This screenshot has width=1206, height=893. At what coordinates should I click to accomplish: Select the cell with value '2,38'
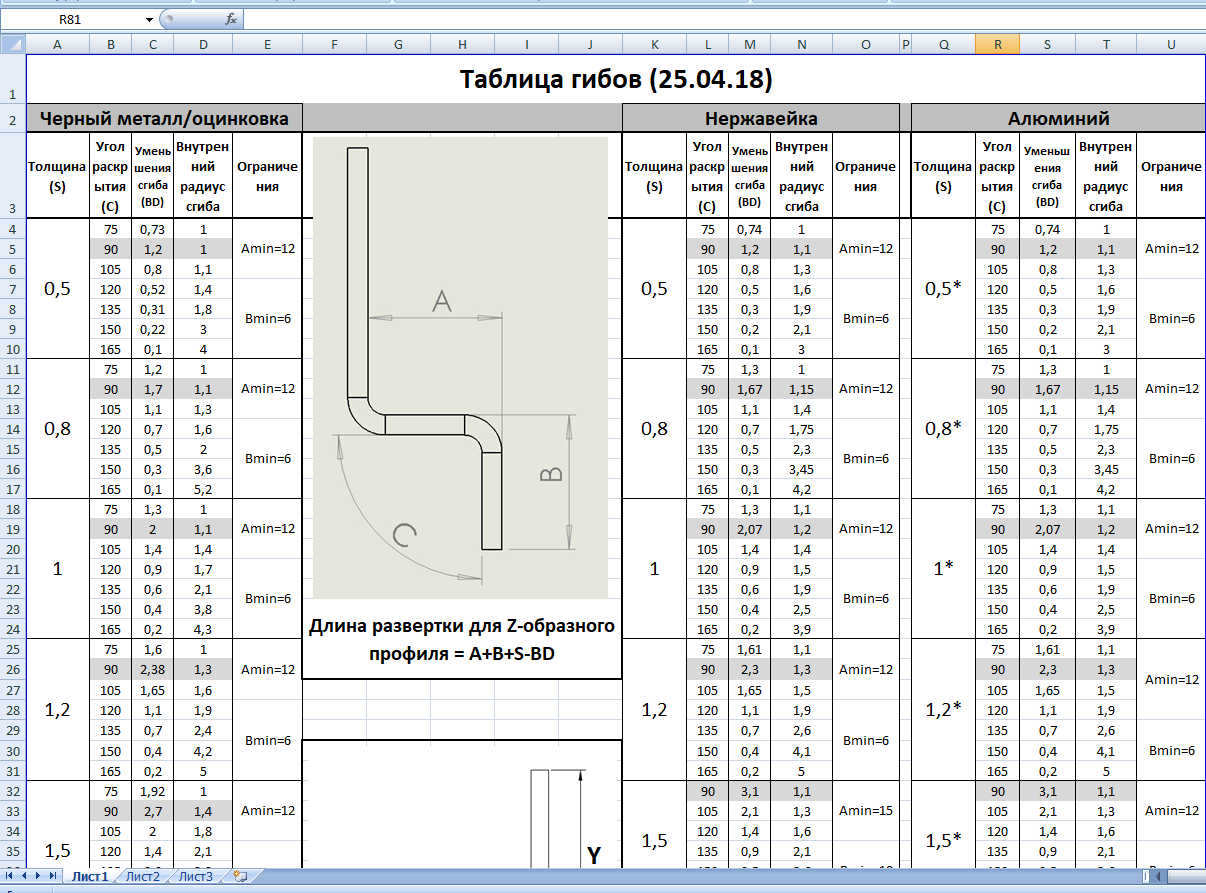(152, 670)
